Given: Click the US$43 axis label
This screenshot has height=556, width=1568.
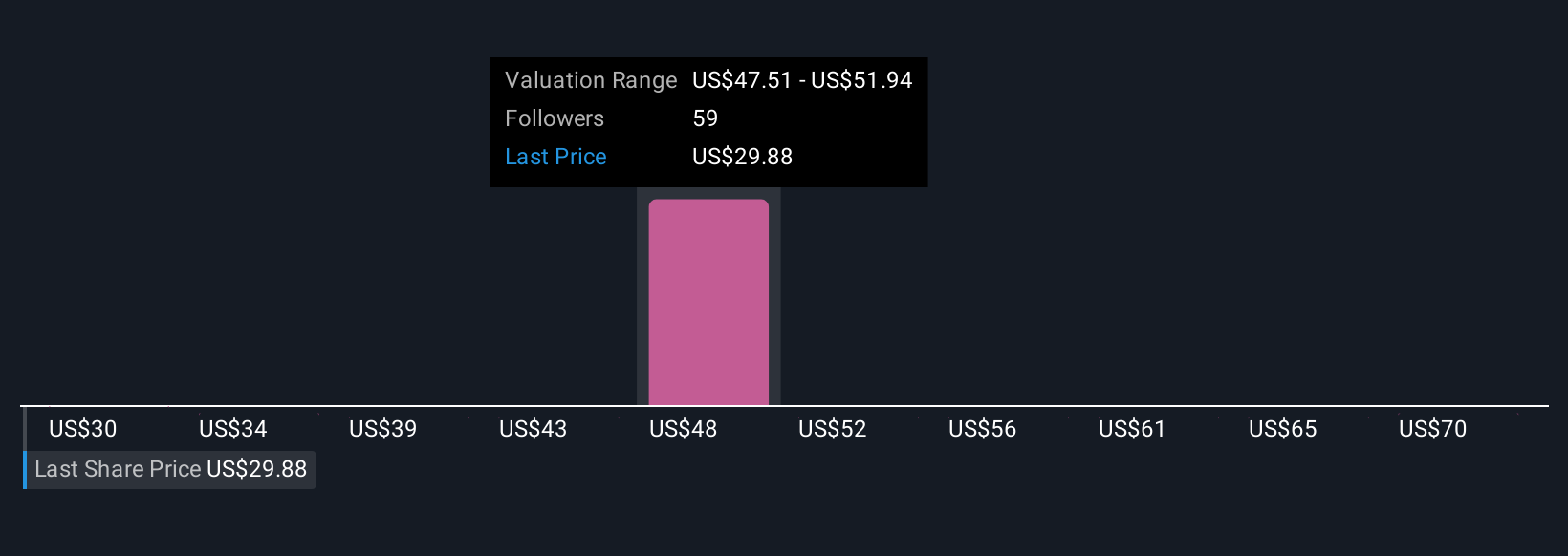Looking at the screenshot, I should [x=534, y=429].
